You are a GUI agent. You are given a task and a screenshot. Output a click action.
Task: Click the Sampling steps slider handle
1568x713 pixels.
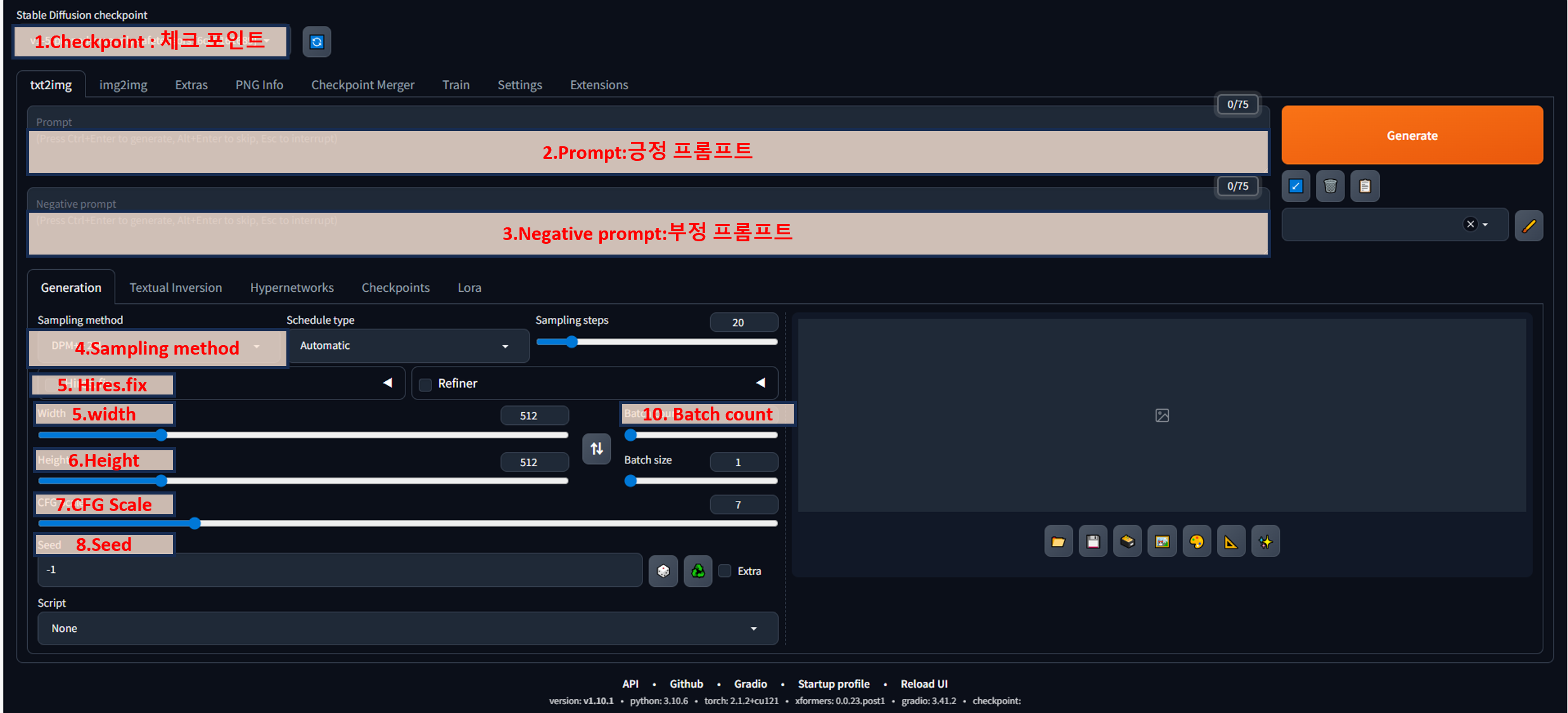[571, 342]
